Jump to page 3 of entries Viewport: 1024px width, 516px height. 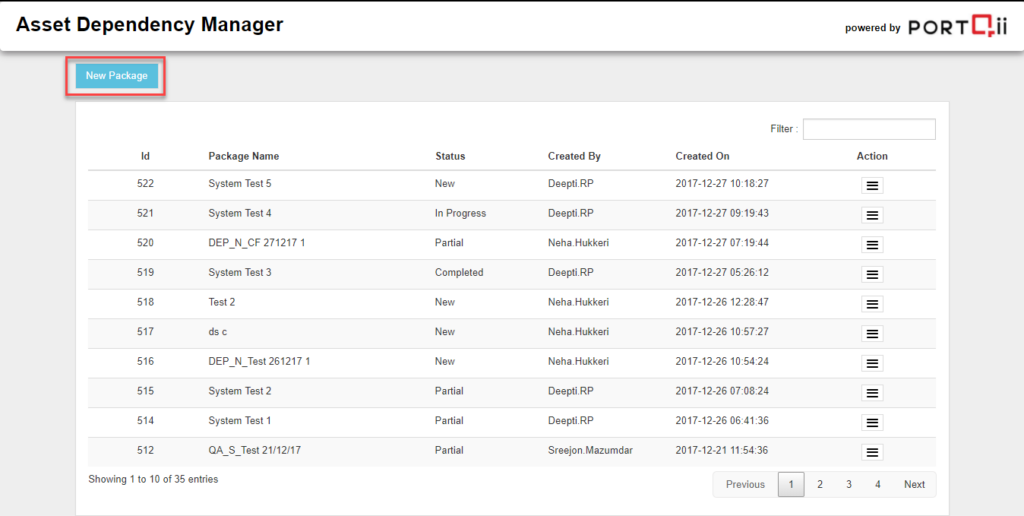849,485
